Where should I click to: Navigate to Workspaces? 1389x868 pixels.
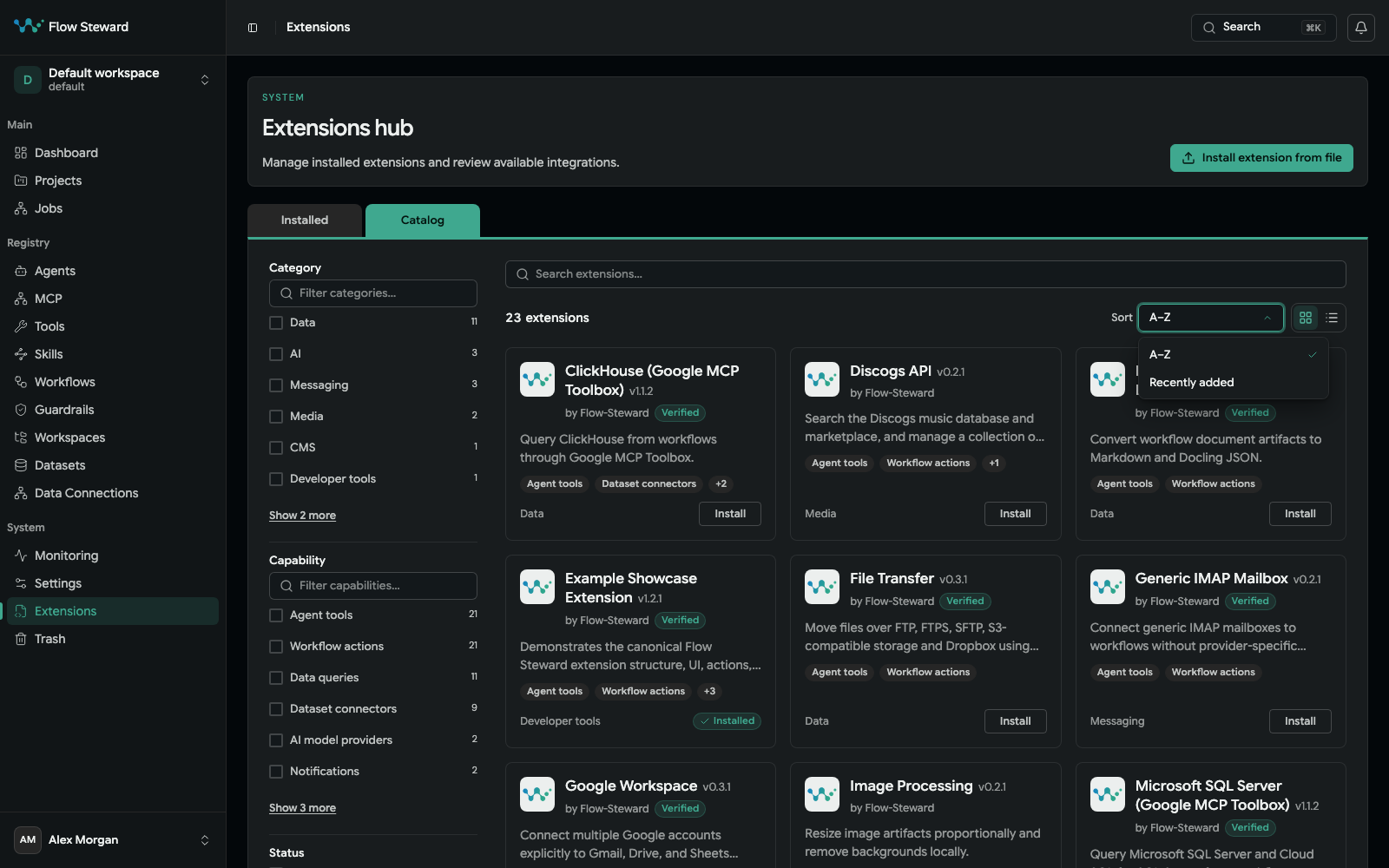pyautogui.click(x=113, y=437)
